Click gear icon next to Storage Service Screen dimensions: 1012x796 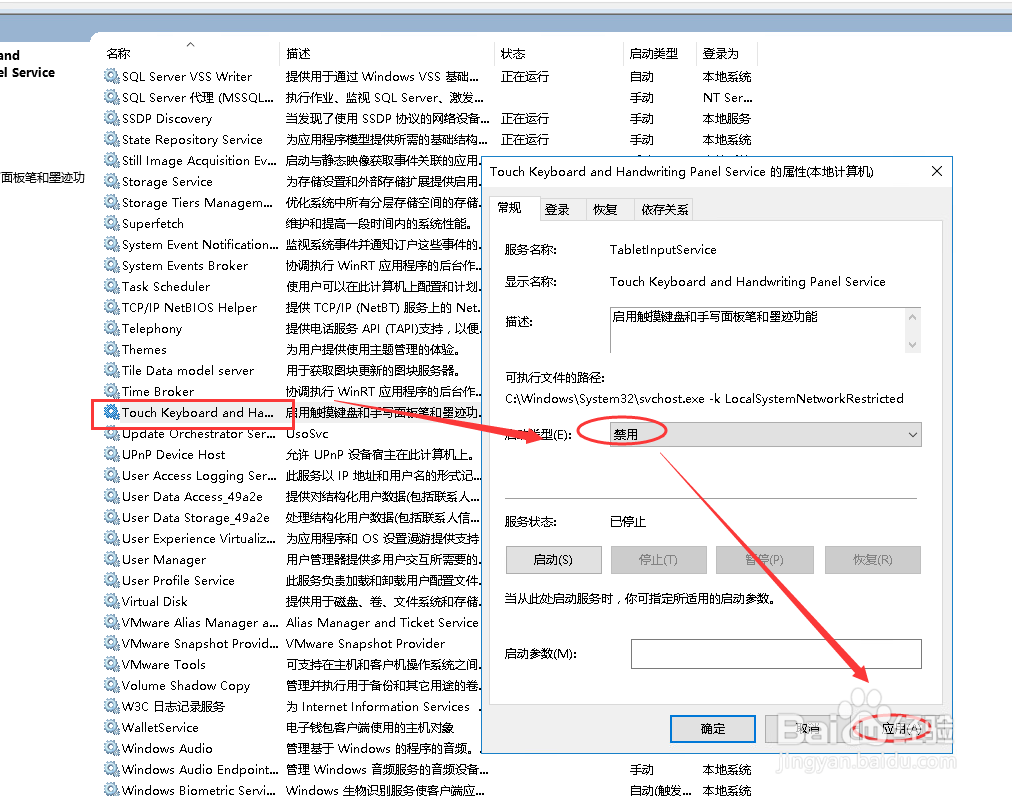pyautogui.click(x=112, y=181)
